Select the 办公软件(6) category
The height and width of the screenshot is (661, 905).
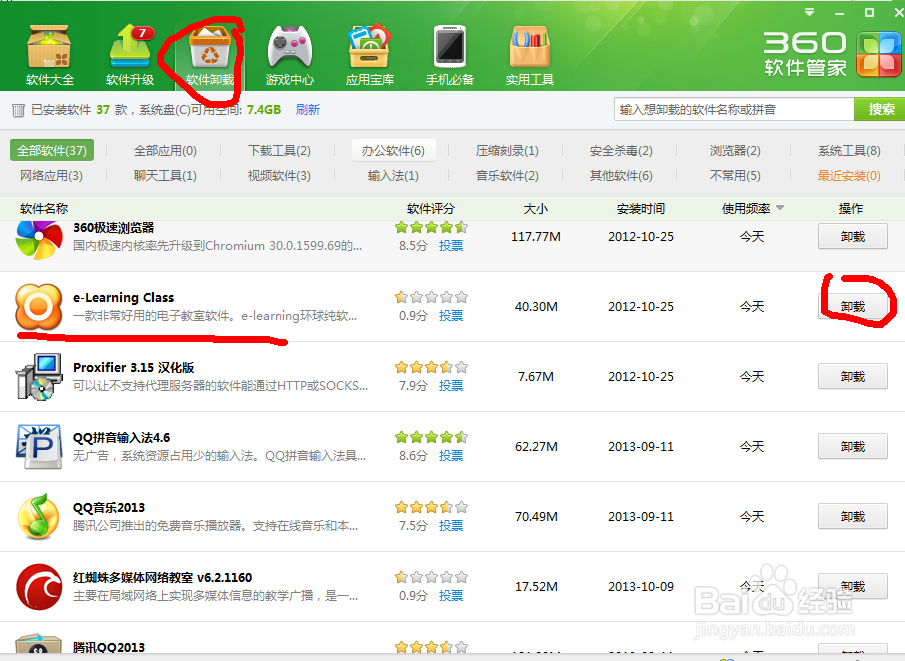tap(393, 151)
